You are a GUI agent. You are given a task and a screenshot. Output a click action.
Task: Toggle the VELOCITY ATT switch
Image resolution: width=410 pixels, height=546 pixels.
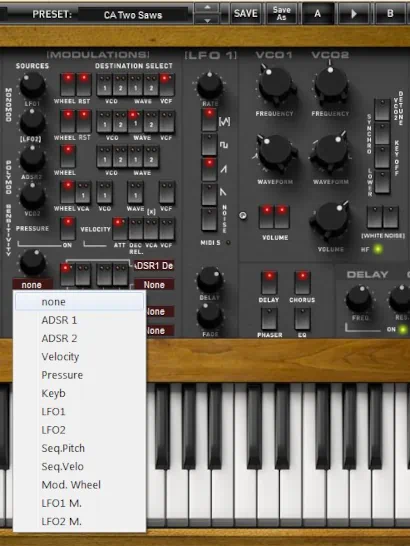119,229
